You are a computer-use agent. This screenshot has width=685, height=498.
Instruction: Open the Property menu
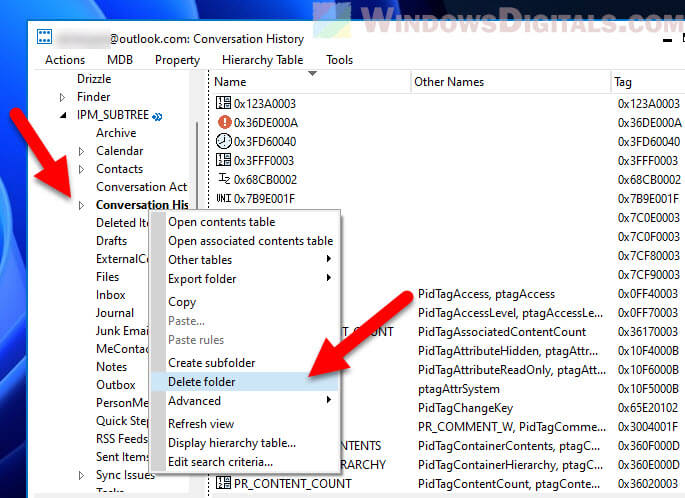point(177,60)
